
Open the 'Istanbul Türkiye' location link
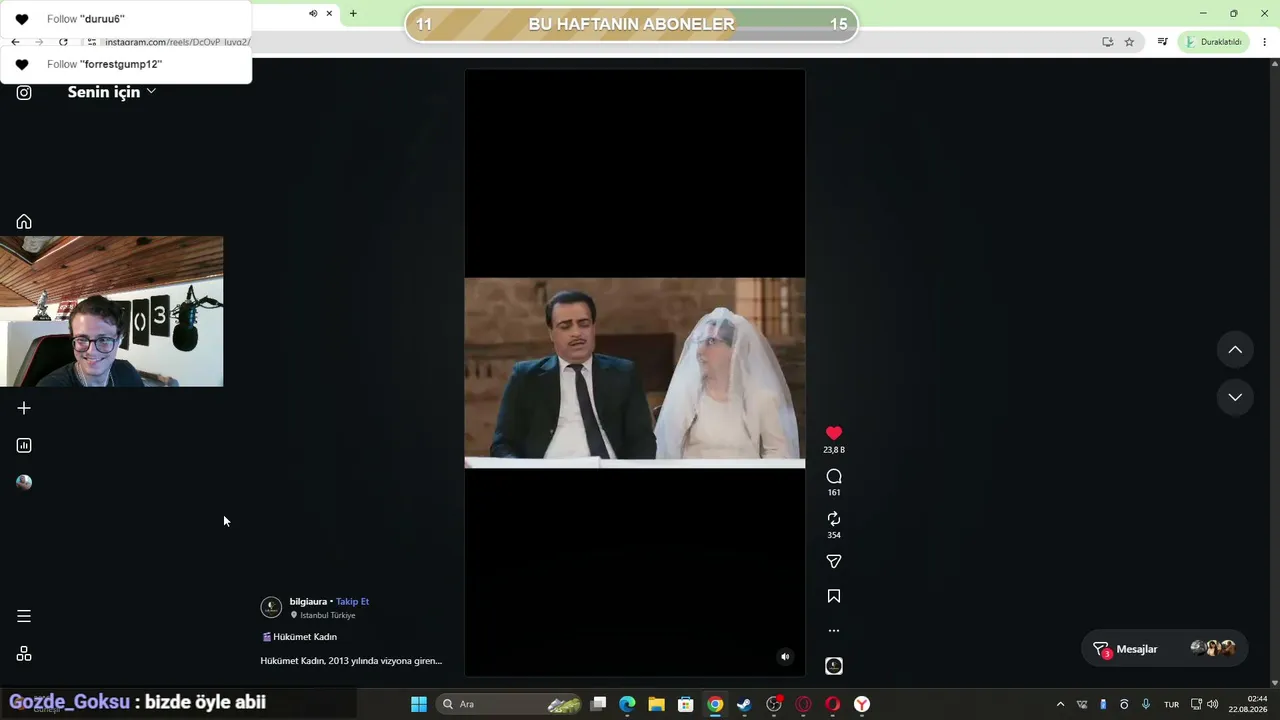tap(328, 615)
